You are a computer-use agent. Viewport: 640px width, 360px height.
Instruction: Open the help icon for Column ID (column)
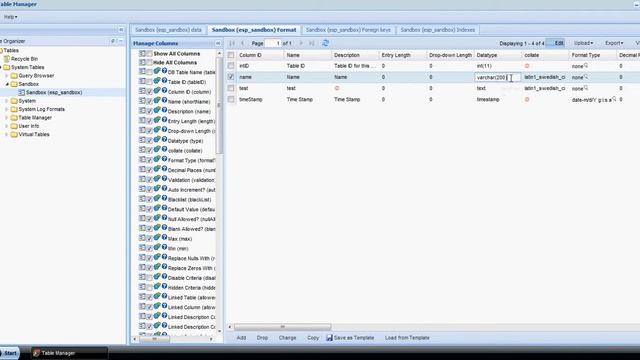pyautogui.click(x=164, y=91)
